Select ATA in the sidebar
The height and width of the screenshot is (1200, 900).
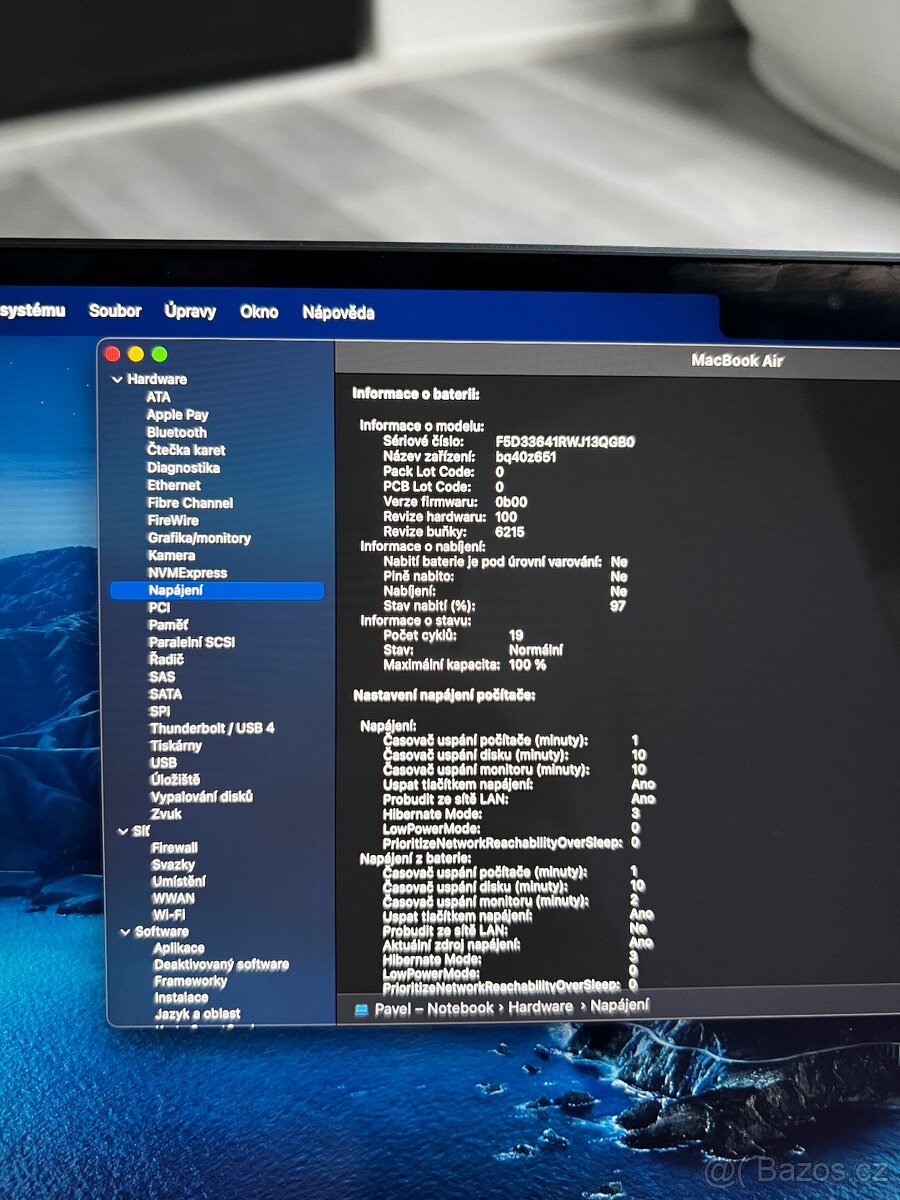158,397
